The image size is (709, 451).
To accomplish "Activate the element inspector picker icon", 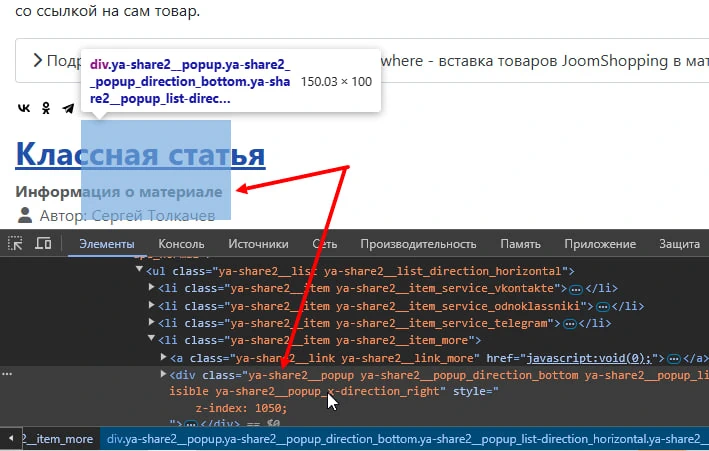I will pyautogui.click(x=15, y=244).
